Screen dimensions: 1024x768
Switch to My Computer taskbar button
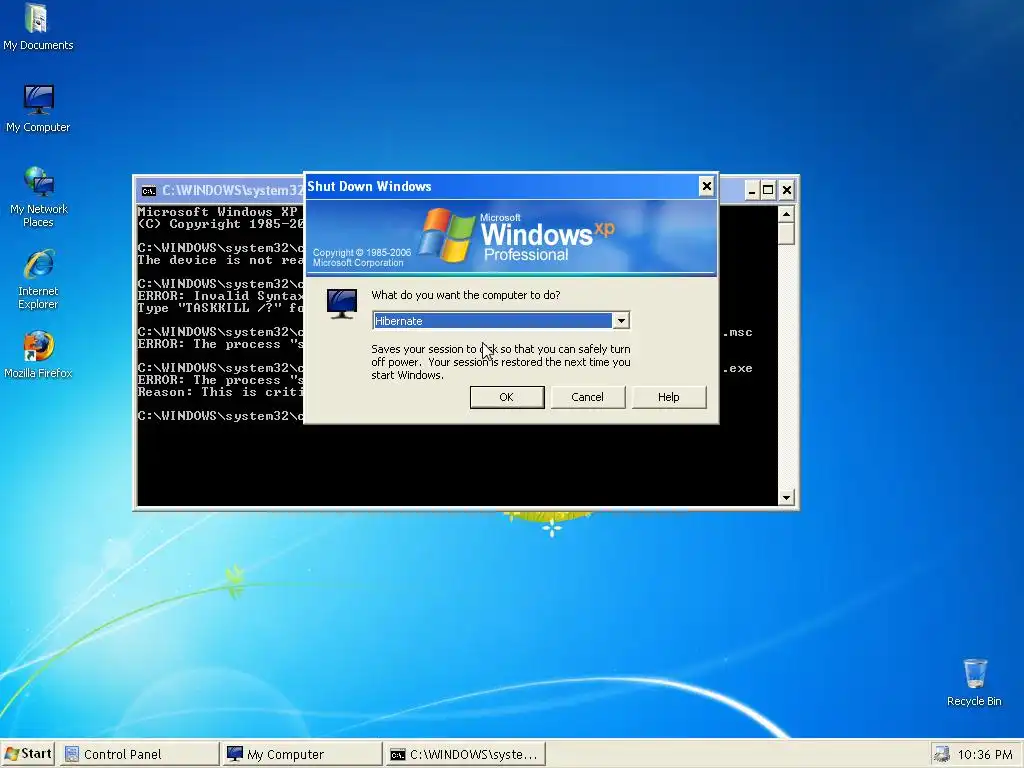click(302, 754)
